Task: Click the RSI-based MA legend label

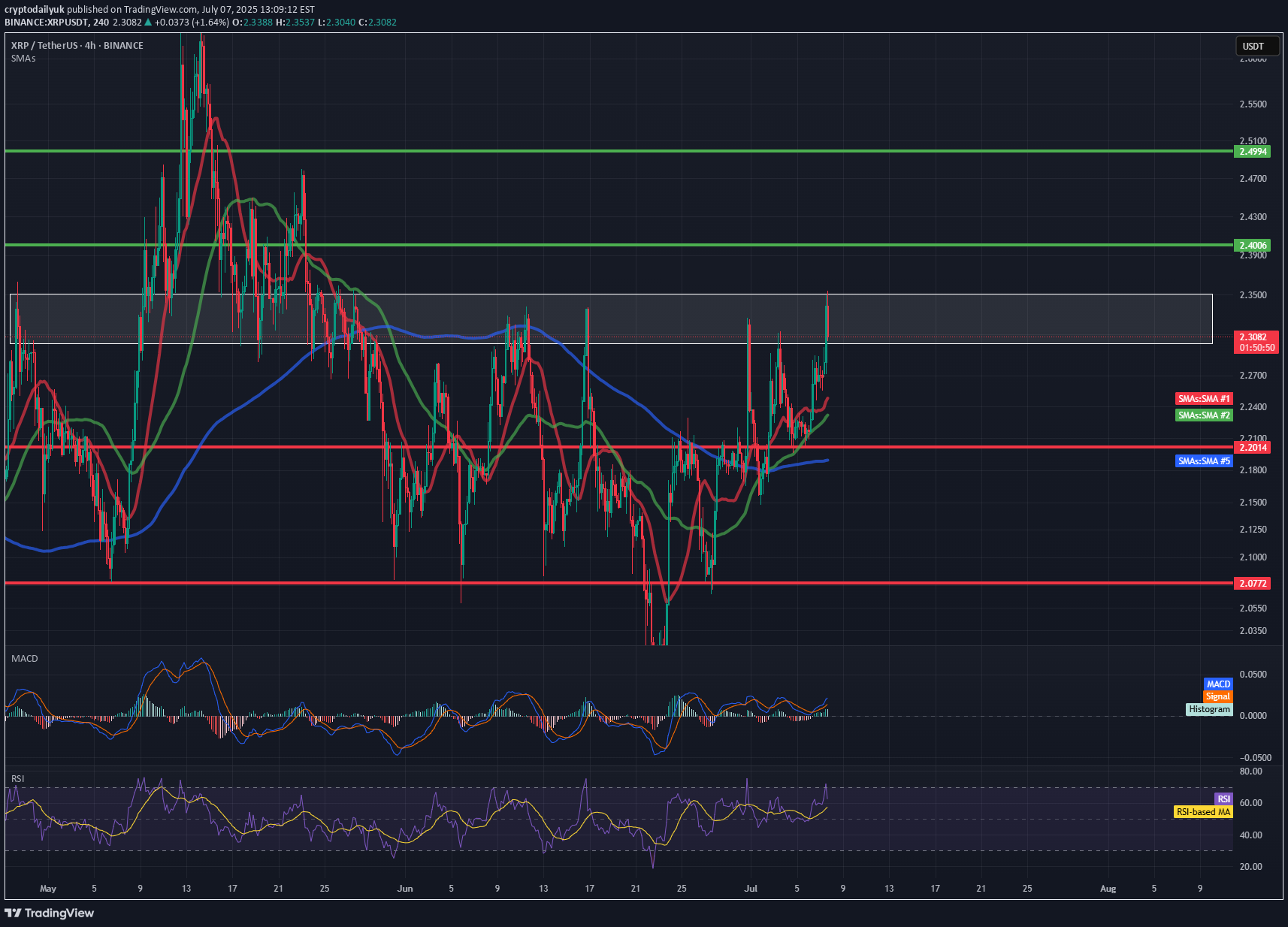Action: click(1203, 812)
